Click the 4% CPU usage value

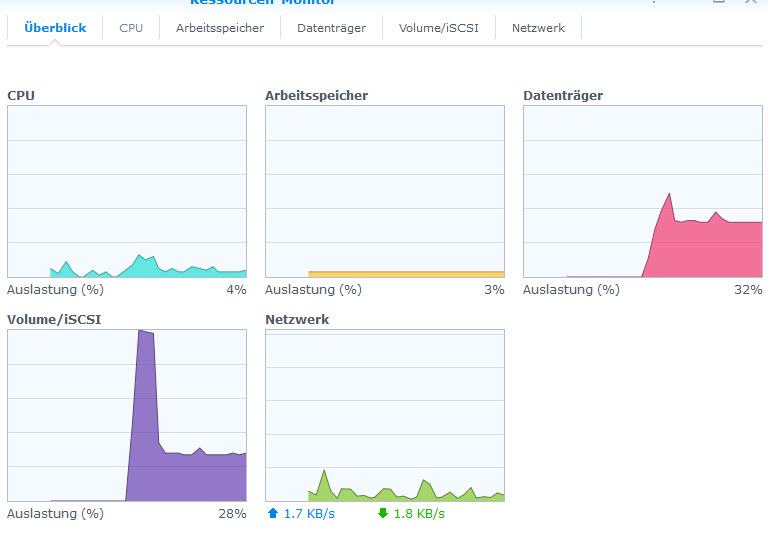pyautogui.click(x=237, y=290)
